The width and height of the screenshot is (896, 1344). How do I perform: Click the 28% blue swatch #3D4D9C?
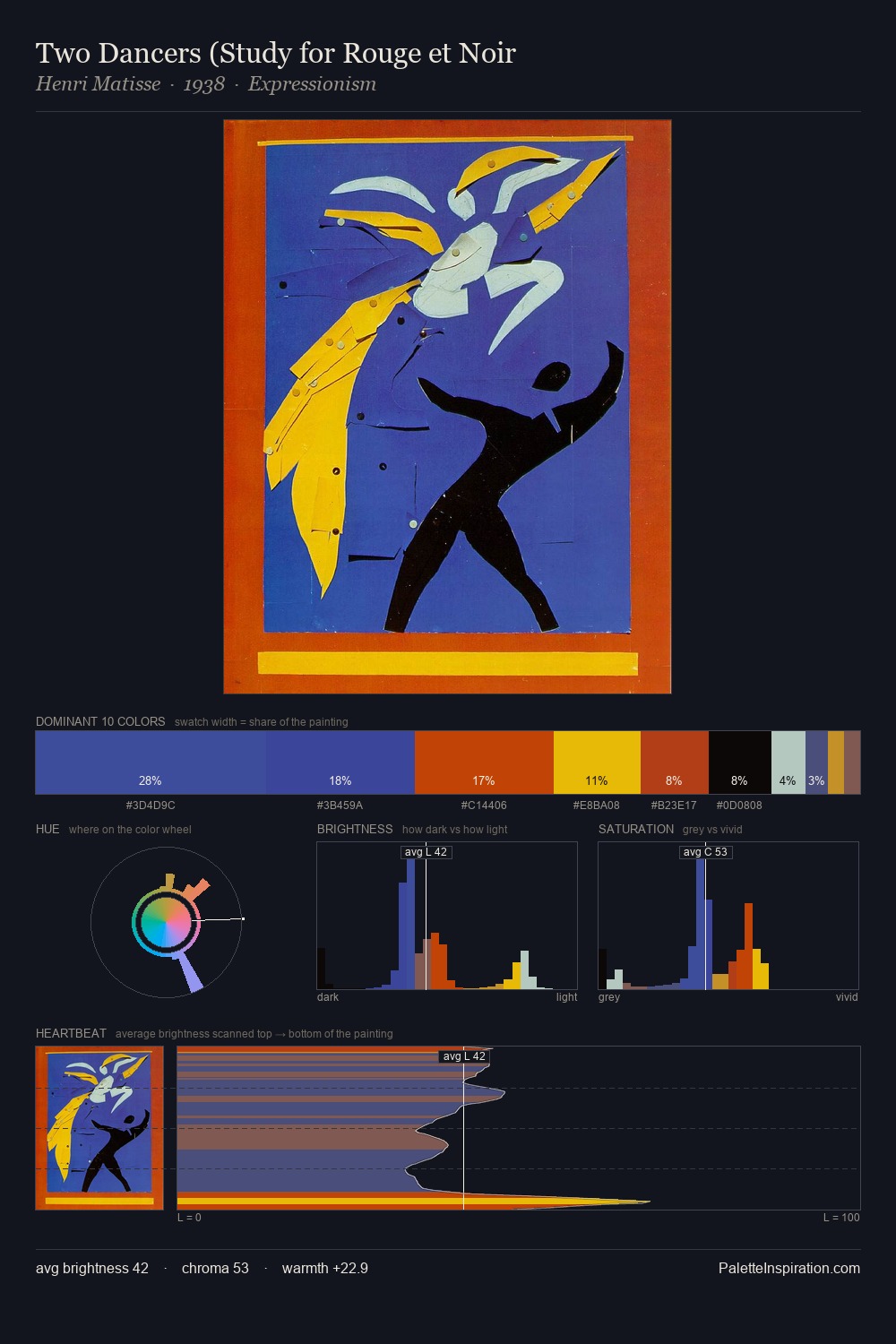click(151, 762)
